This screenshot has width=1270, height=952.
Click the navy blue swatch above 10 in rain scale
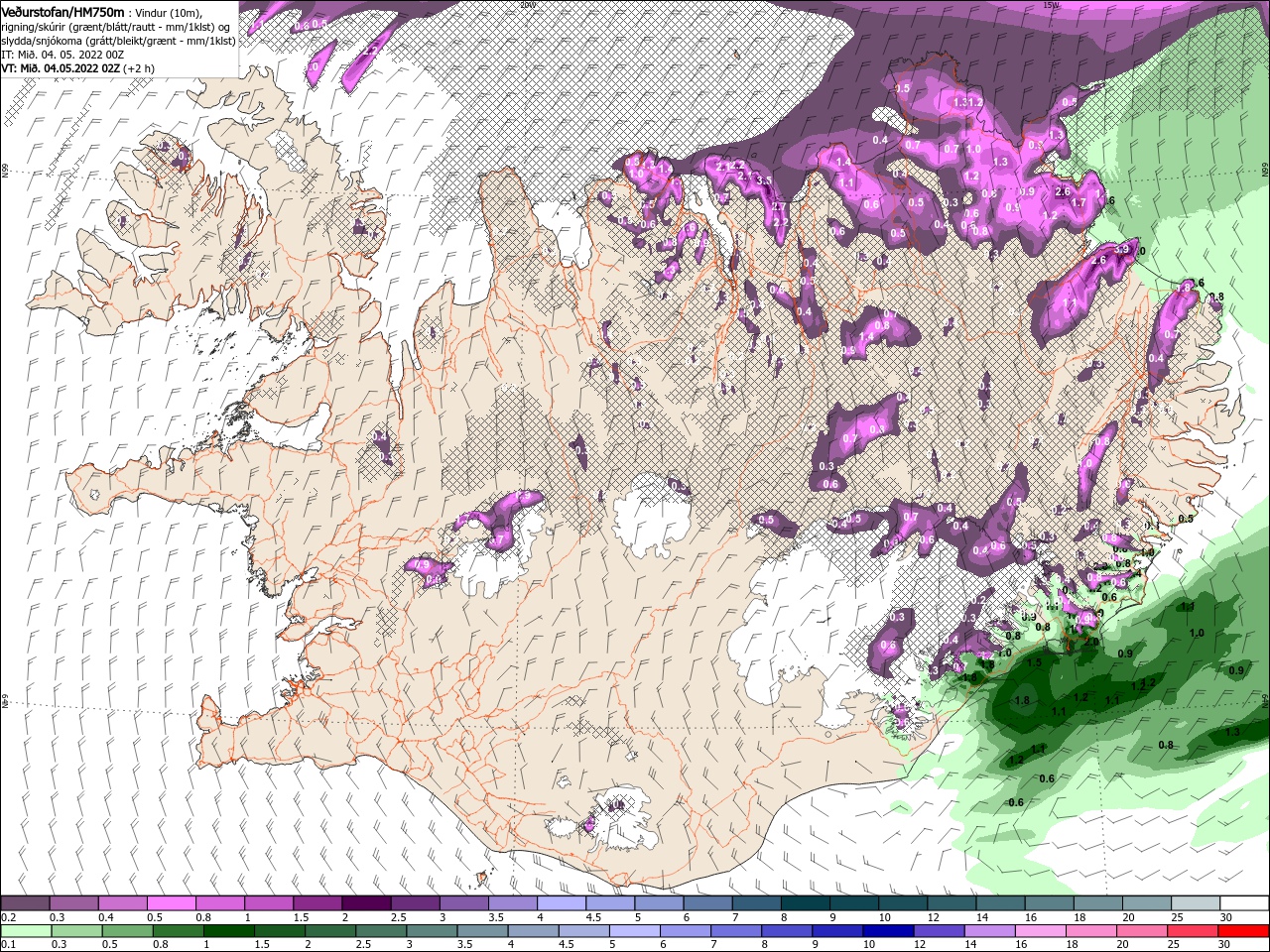[886, 930]
